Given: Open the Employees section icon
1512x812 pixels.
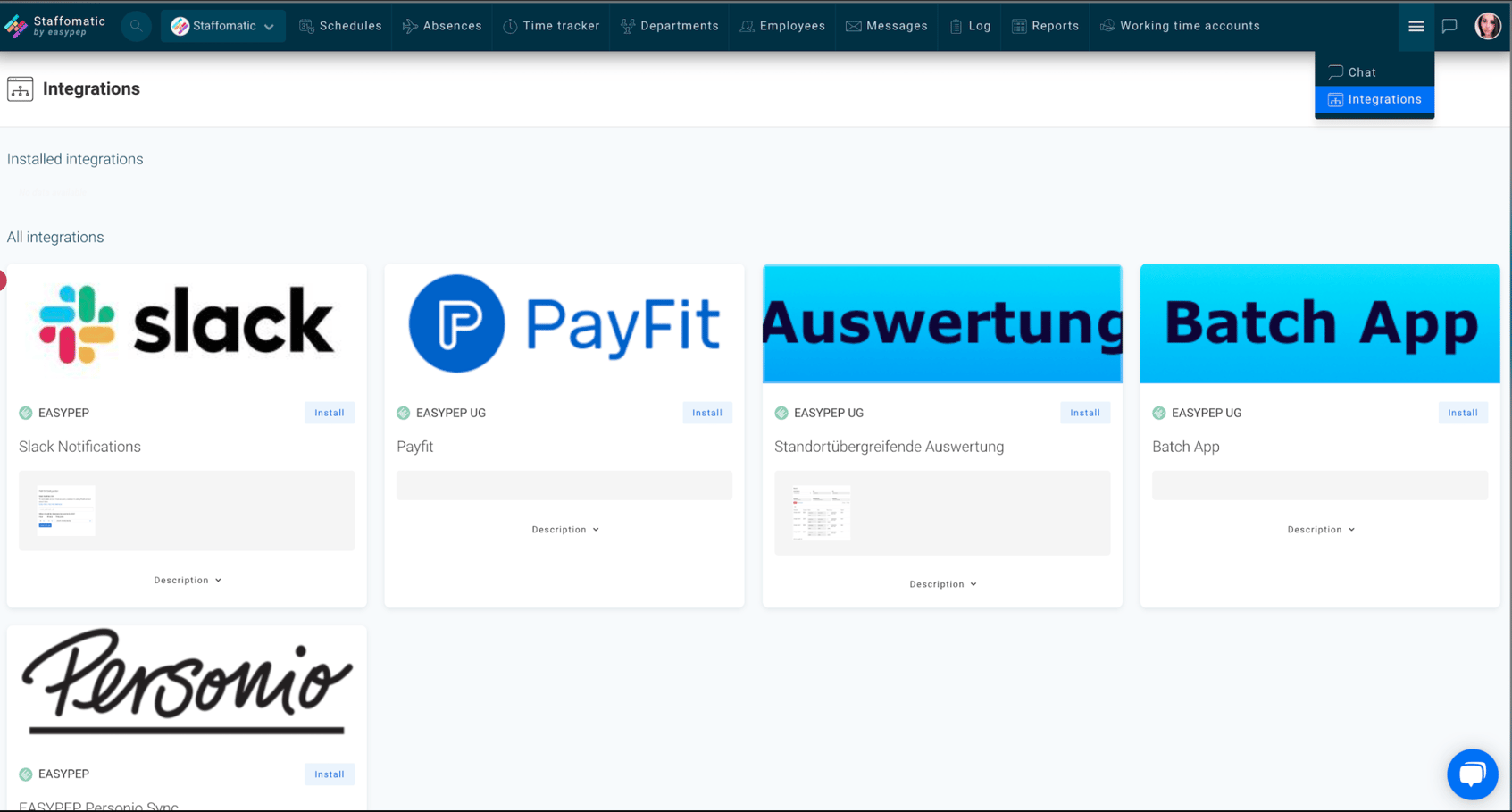Looking at the screenshot, I should coord(746,26).
